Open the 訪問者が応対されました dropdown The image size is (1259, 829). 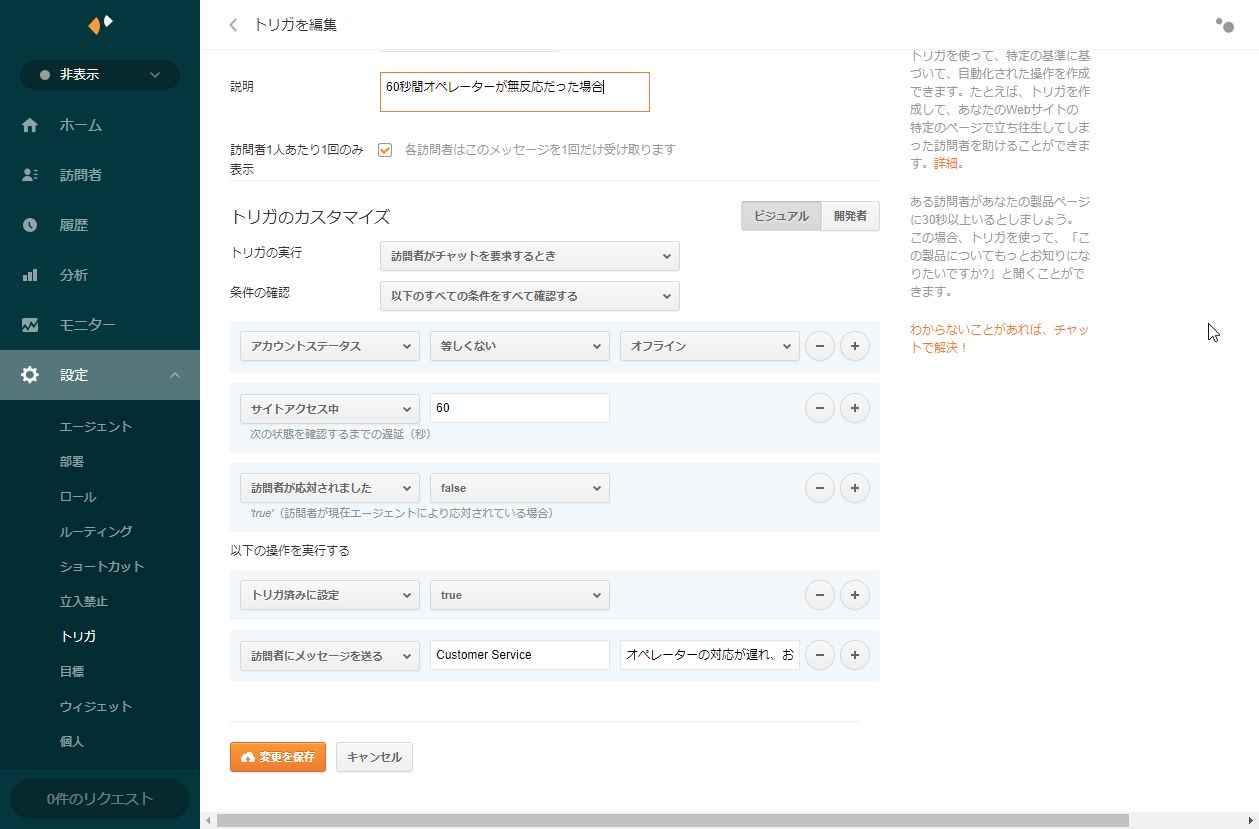click(330, 488)
